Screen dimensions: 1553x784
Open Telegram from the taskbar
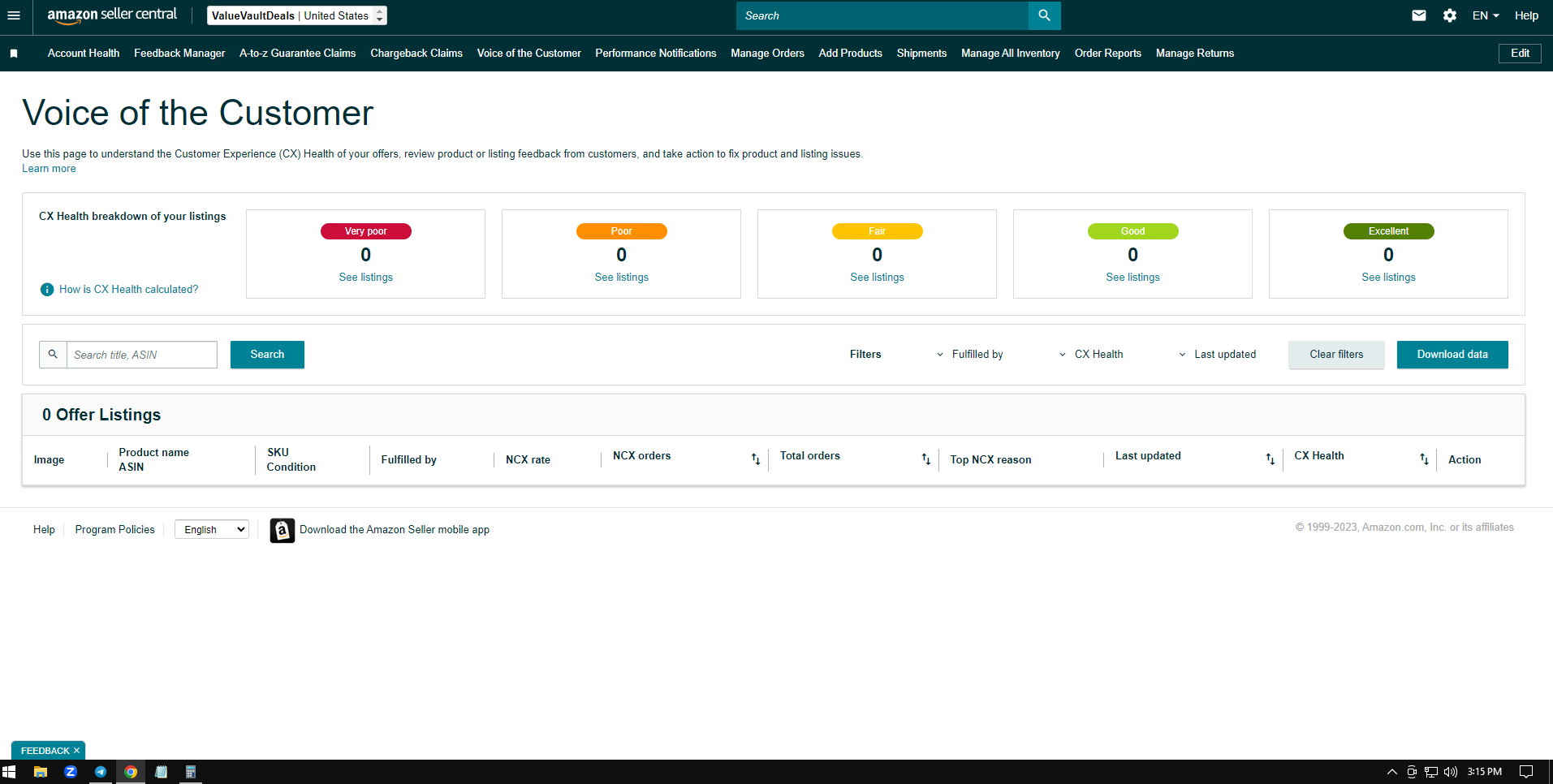(101, 772)
